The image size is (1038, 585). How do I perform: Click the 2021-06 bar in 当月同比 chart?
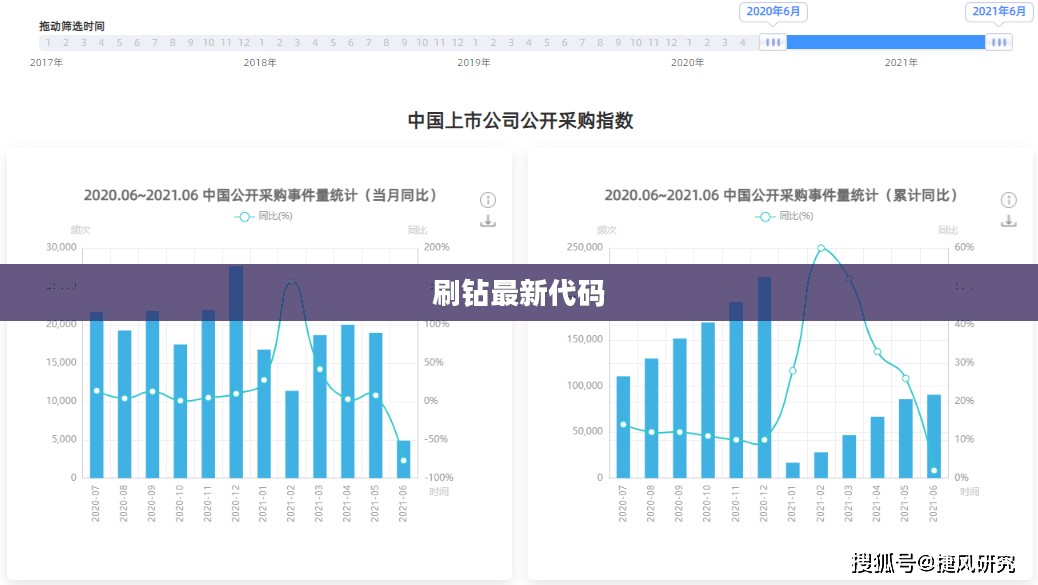tap(404, 459)
